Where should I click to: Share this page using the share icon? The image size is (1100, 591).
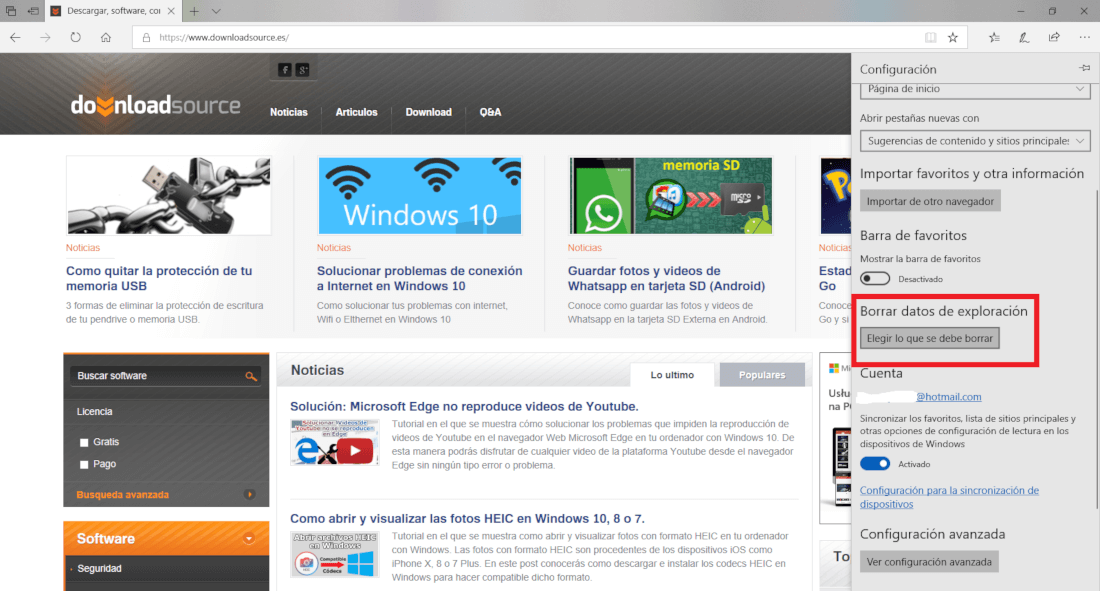tap(1054, 38)
